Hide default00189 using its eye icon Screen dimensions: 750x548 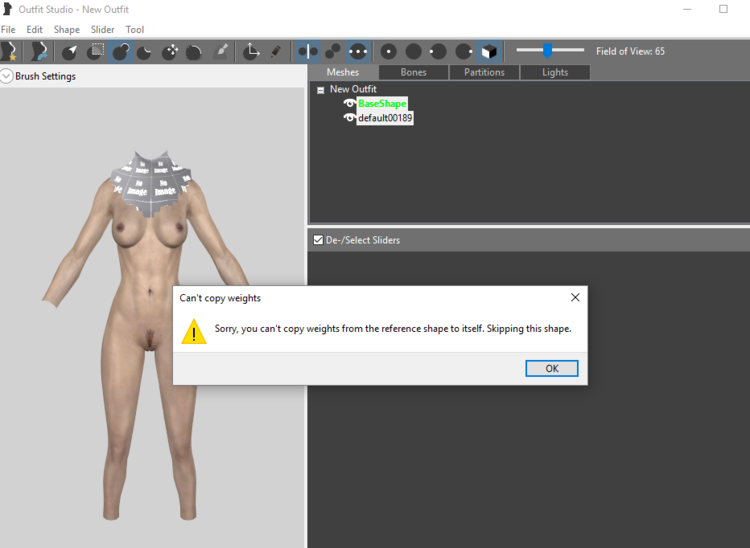click(350, 118)
